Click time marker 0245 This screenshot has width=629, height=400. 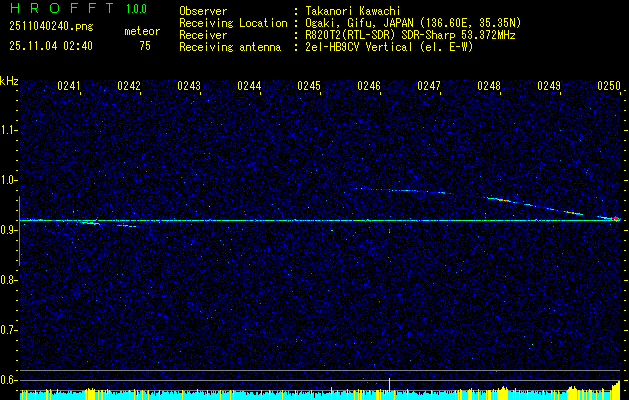(x=309, y=86)
